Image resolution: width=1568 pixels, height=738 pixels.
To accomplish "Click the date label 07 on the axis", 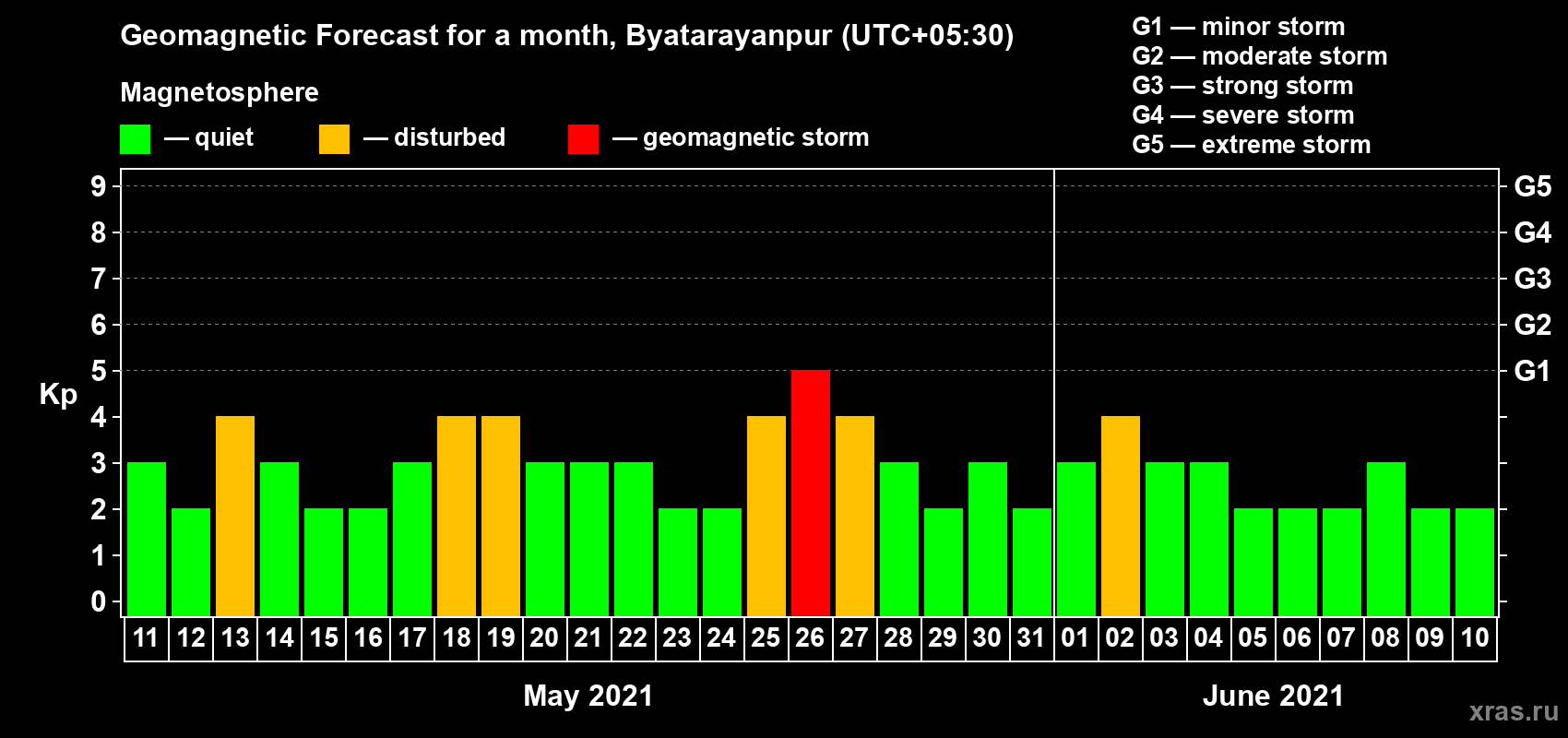I will coord(1341,637).
